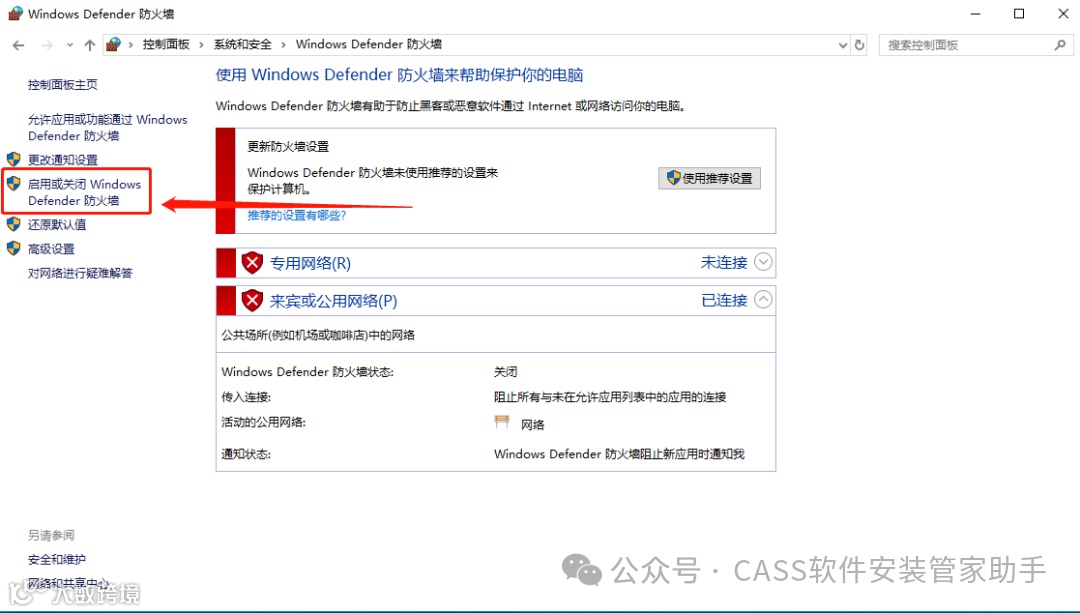
Task: Click the shield icon beside 更改通知设置
Action: 14,159
